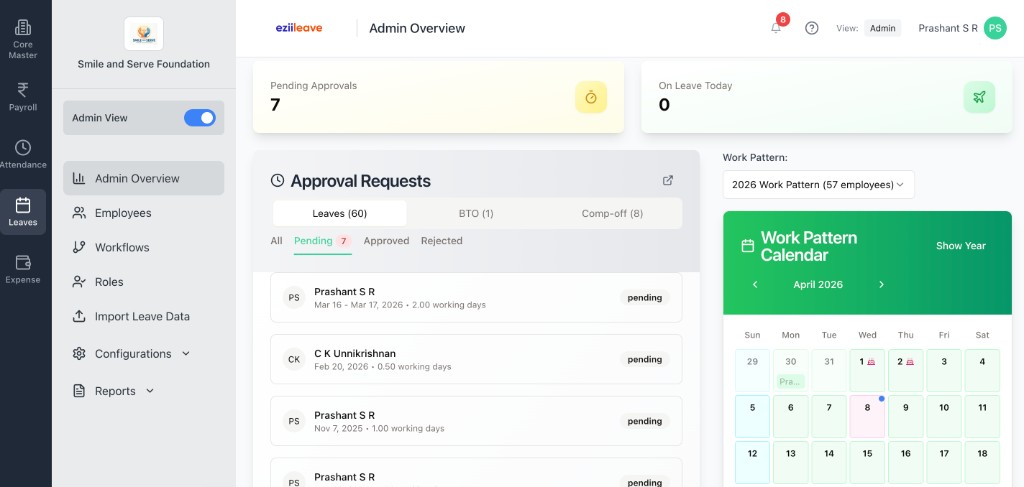The image size is (1024, 487).
Task: Expand the Configurations menu
Action: point(144,354)
